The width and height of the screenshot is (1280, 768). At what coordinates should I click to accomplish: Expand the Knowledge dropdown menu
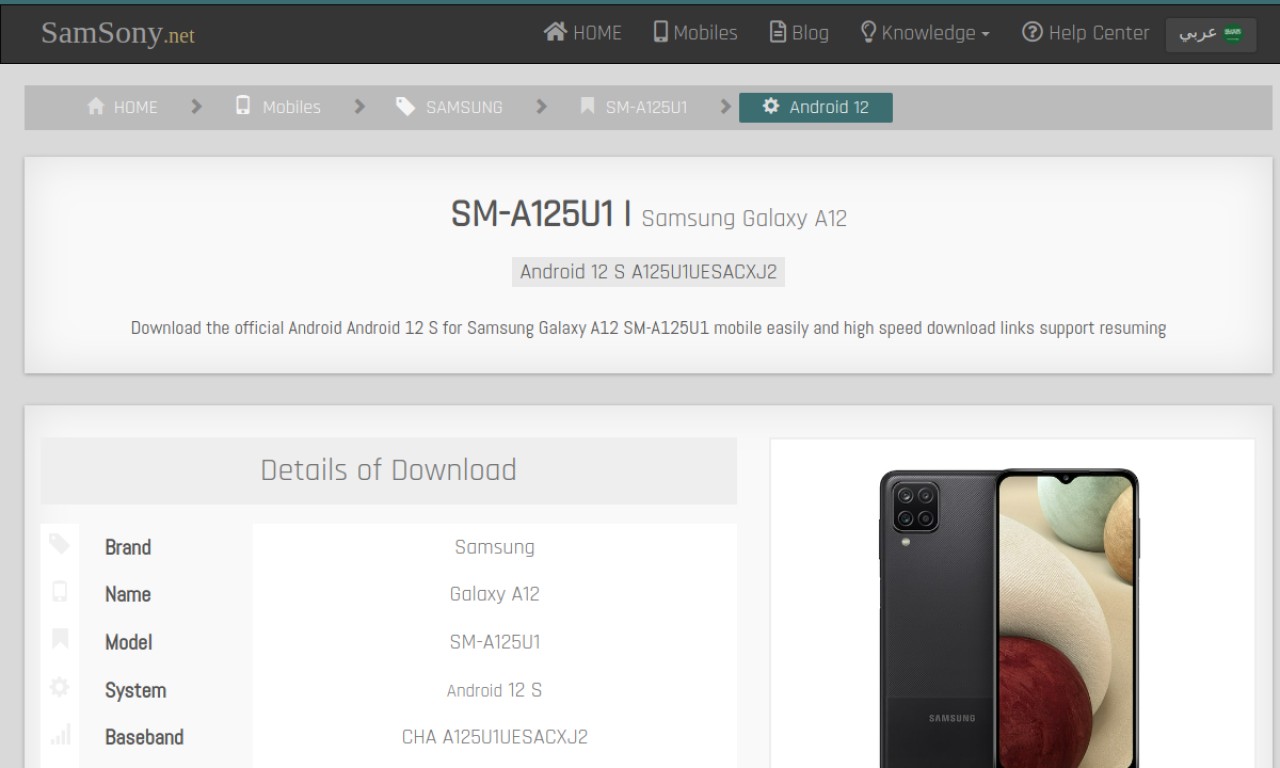925,33
